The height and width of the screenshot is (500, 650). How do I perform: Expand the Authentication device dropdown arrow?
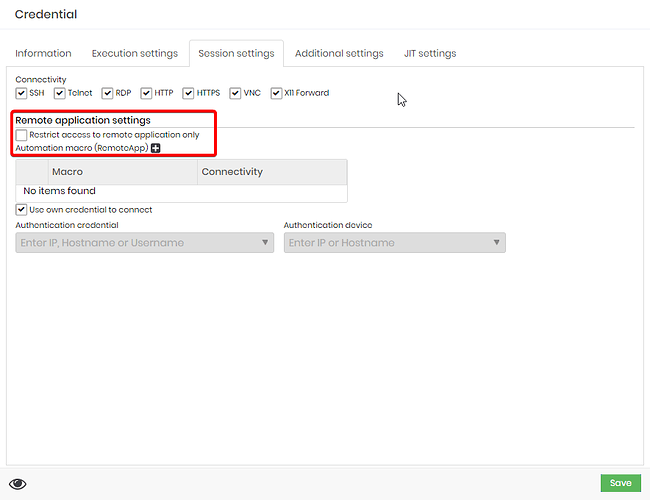[496, 243]
